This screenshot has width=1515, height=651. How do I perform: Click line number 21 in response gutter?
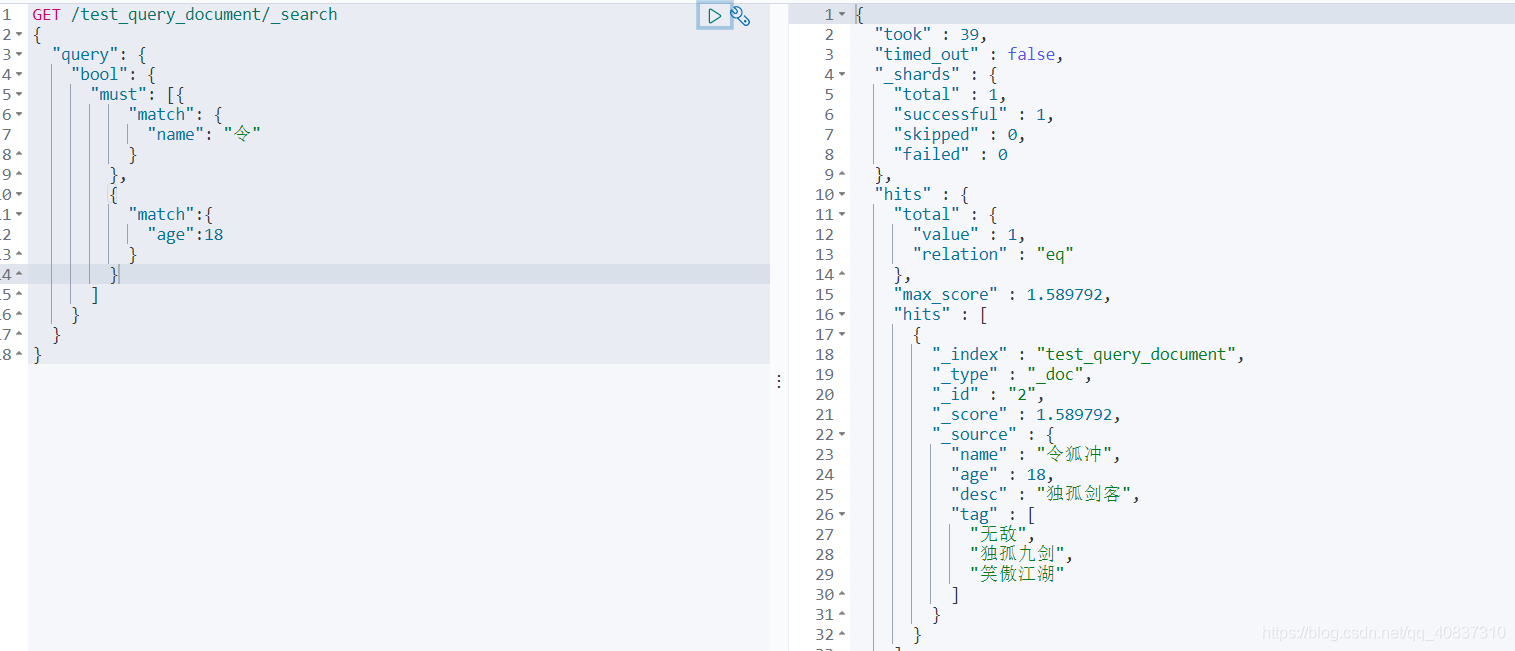[824, 414]
